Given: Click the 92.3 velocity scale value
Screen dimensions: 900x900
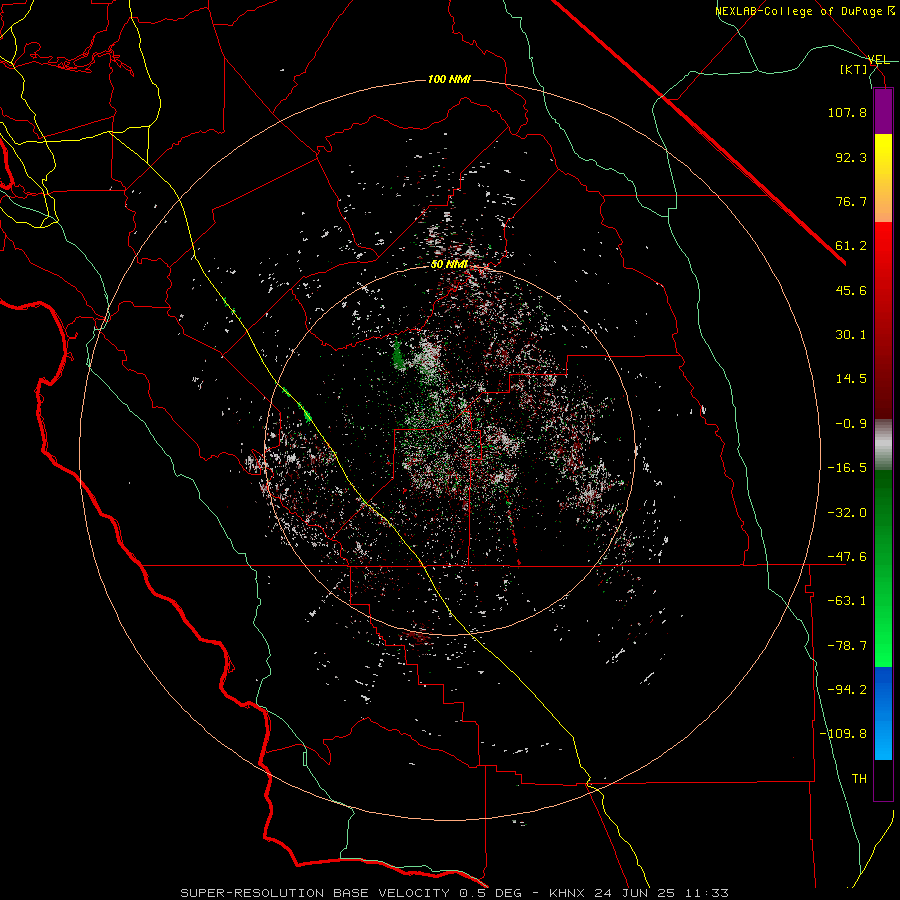Looking at the screenshot, I should (851, 157).
